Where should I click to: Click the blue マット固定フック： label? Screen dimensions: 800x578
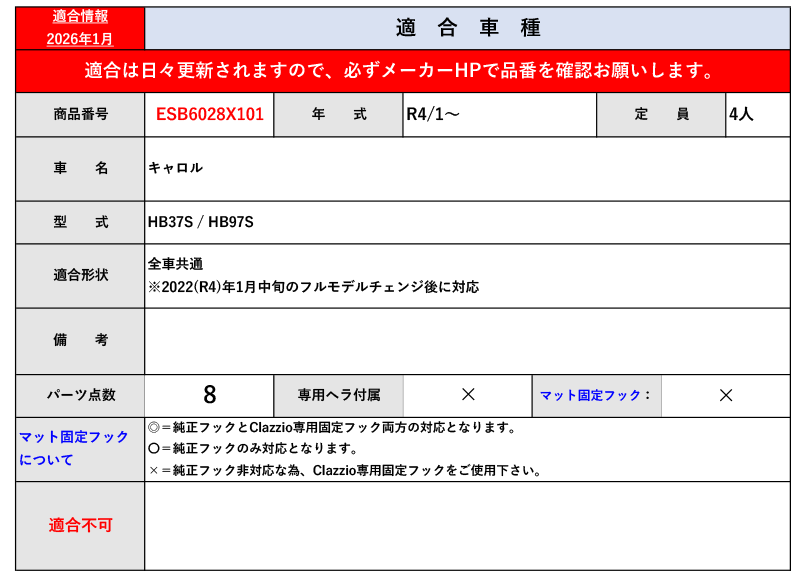pos(596,395)
